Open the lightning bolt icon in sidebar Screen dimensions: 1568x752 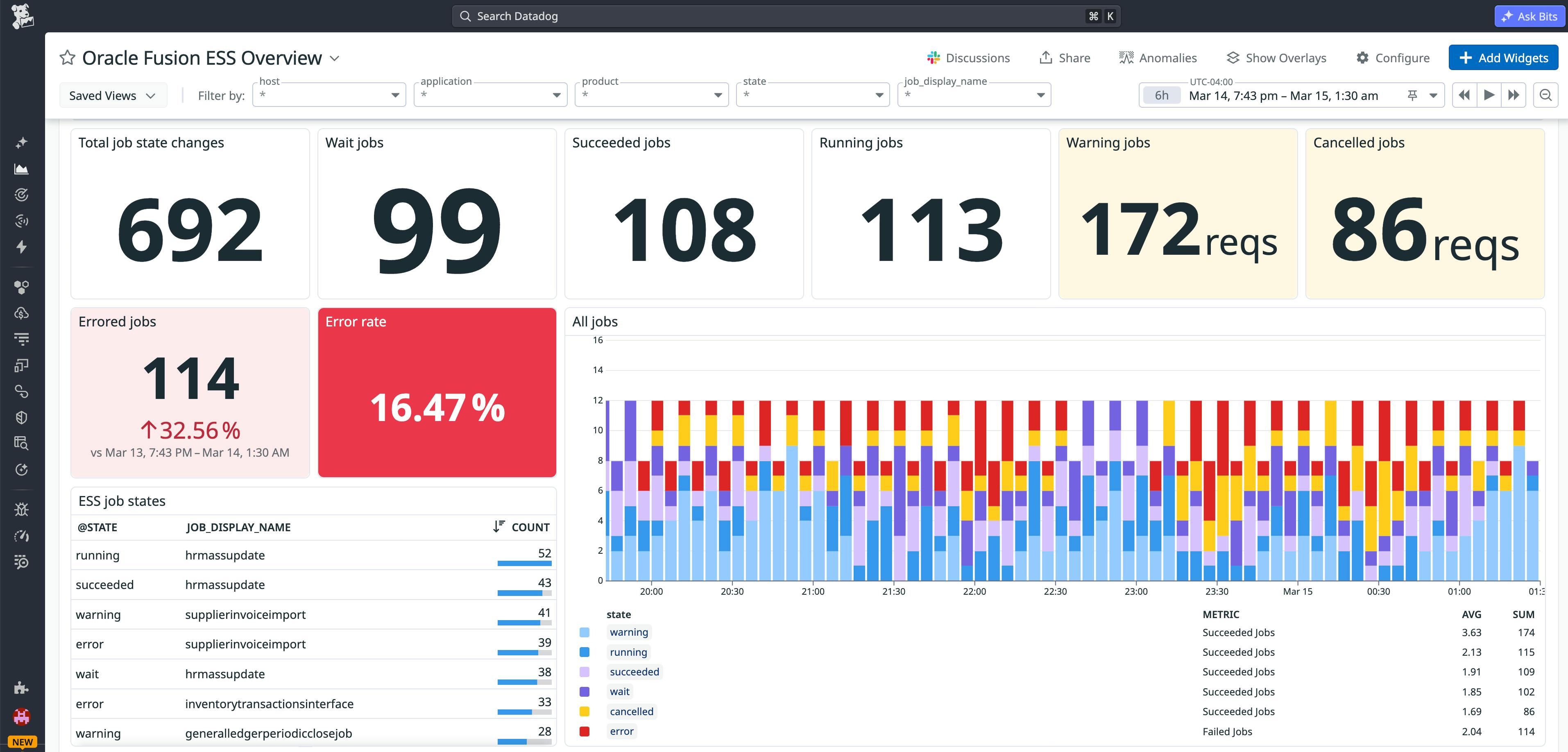click(x=22, y=248)
